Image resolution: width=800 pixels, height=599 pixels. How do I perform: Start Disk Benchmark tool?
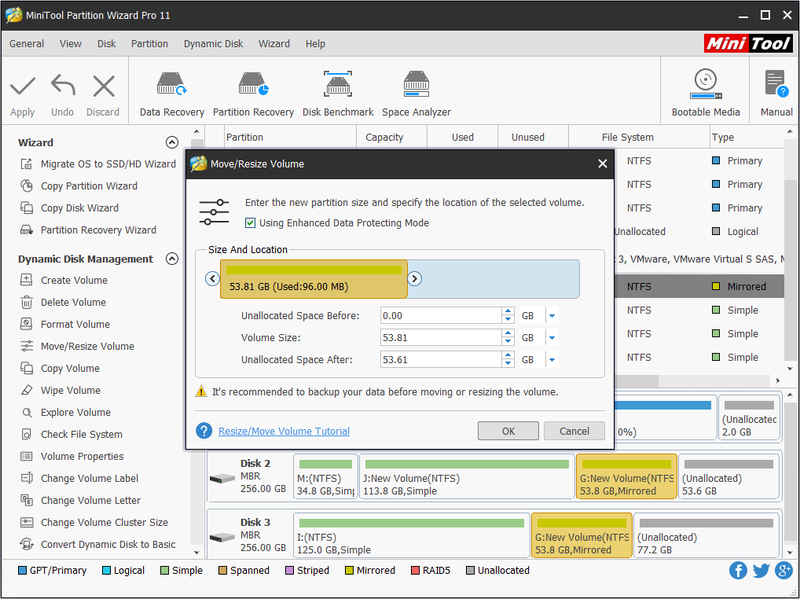pyautogui.click(x=338, y=93)
